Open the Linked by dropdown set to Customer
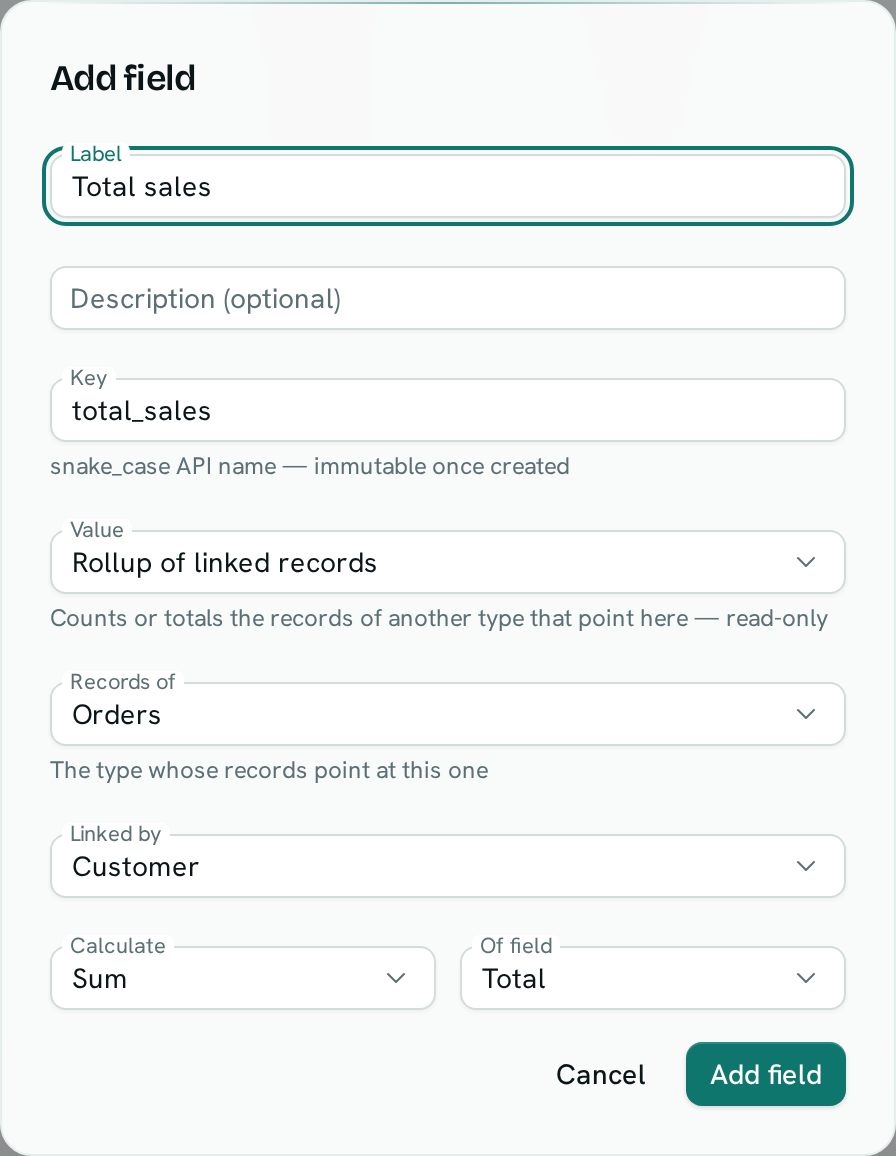This screenshot has height=1156, width=896. (x=448, y=866)
